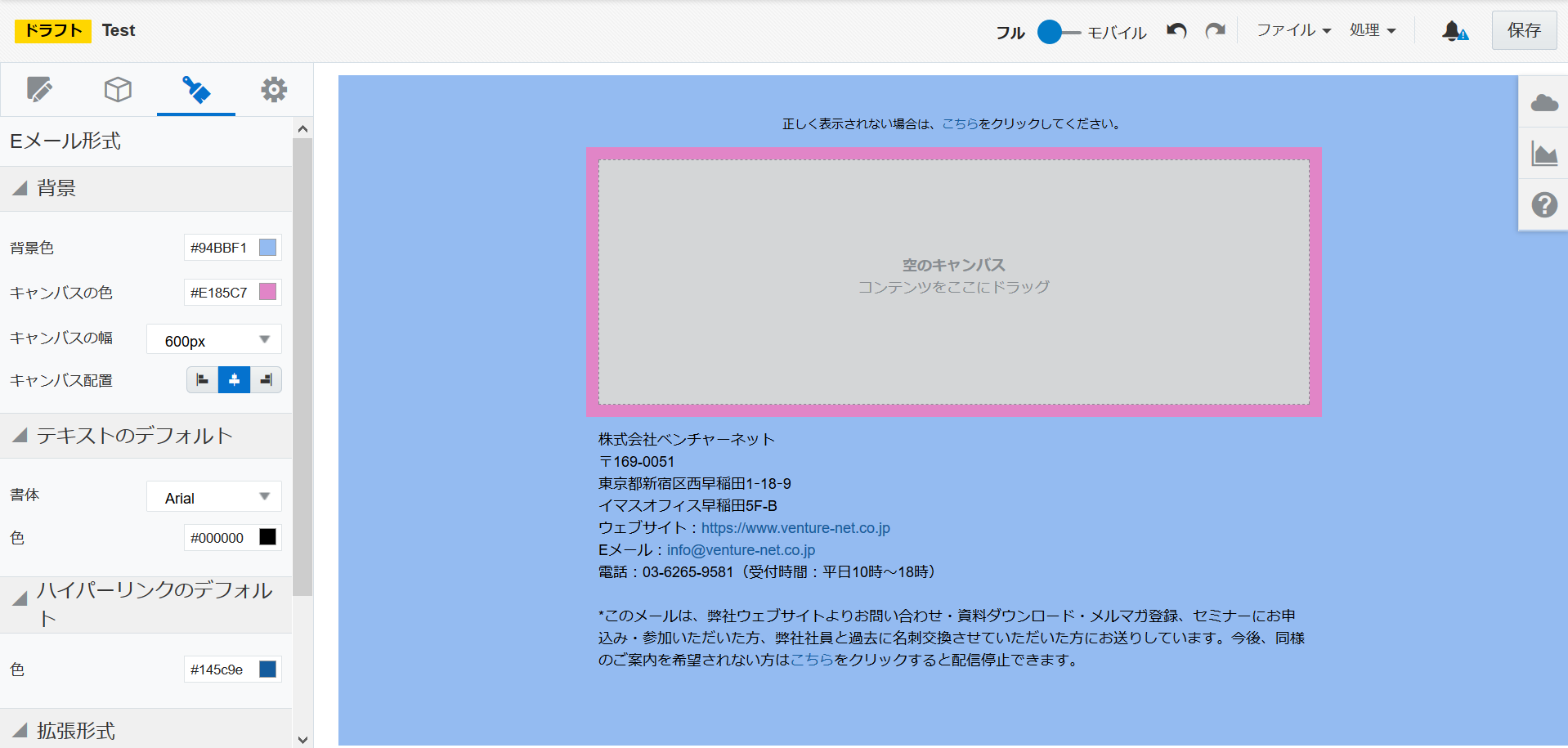This screenshot has width=1568, height=748.
Task: Open the https://www.venture-net.co.jp link
Action: tap(795, 528)
